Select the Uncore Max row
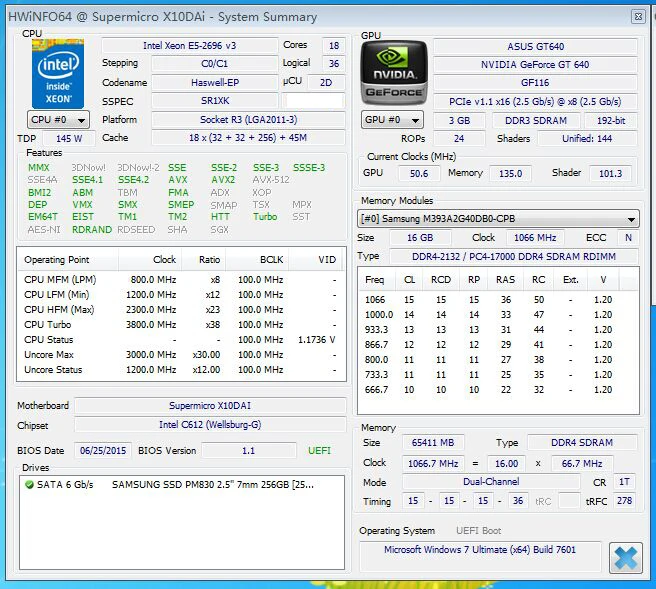 pos(181,355)
